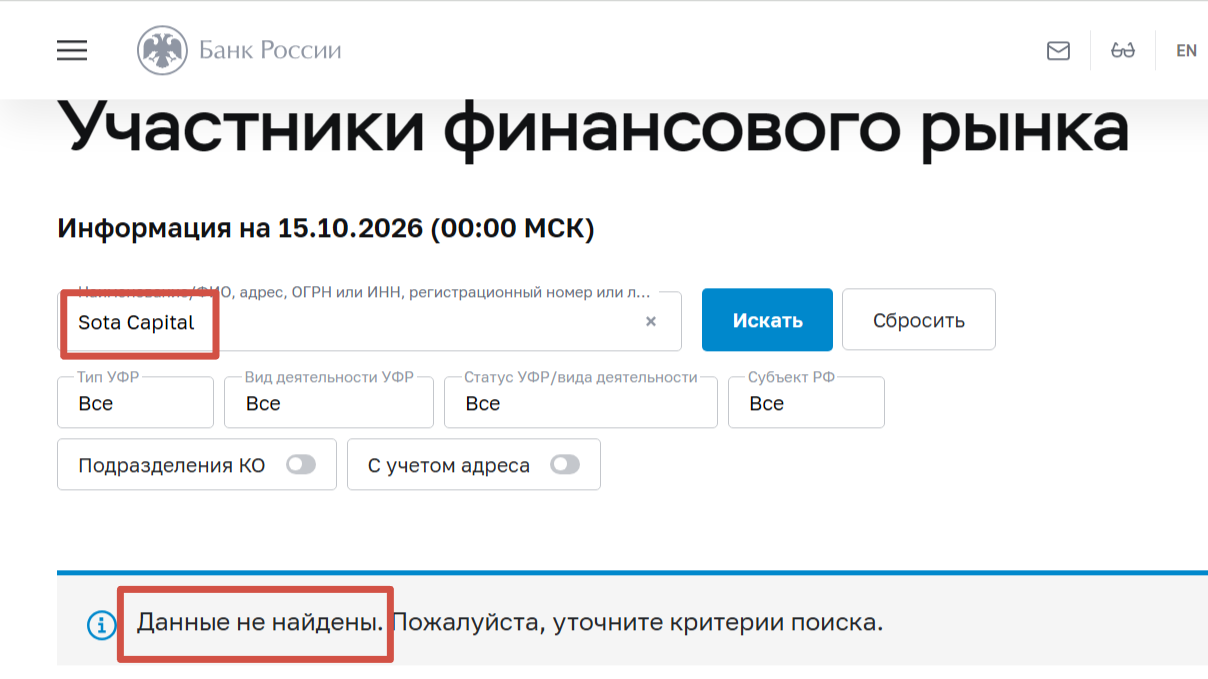
Task: Click the Пожалуйста, уточните критерии поиска text
Action: pyautogui.click(x=637, y=623)
